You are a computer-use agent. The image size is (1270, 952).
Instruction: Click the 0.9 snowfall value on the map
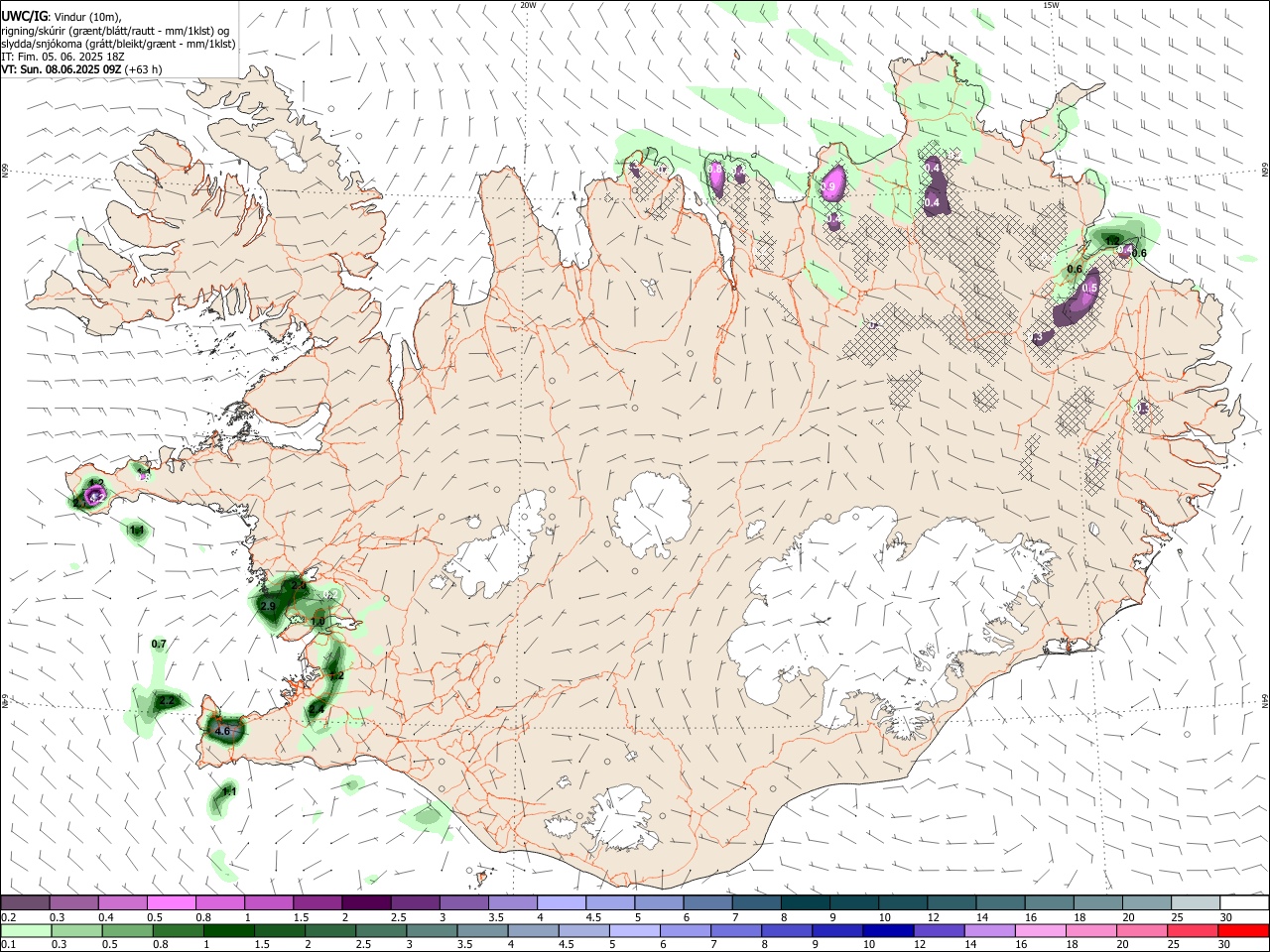[x=828, y=185]
